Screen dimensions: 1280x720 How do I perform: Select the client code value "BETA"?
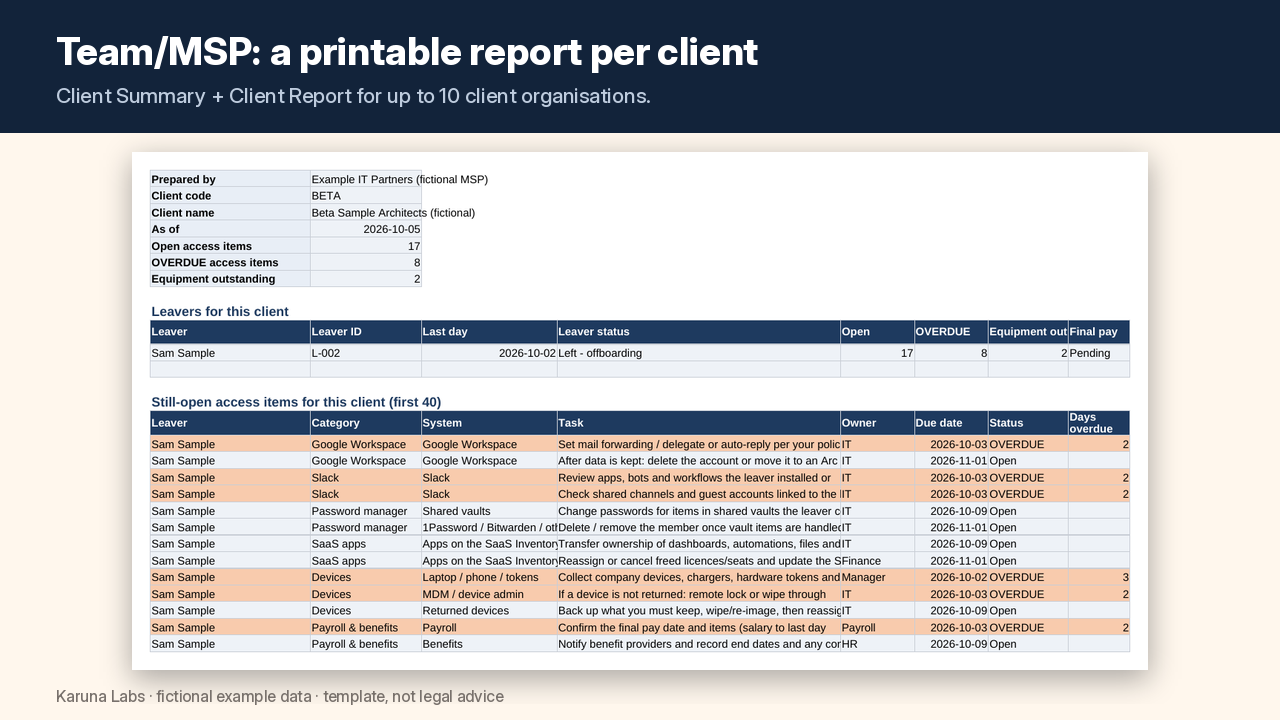pos(366,196)
